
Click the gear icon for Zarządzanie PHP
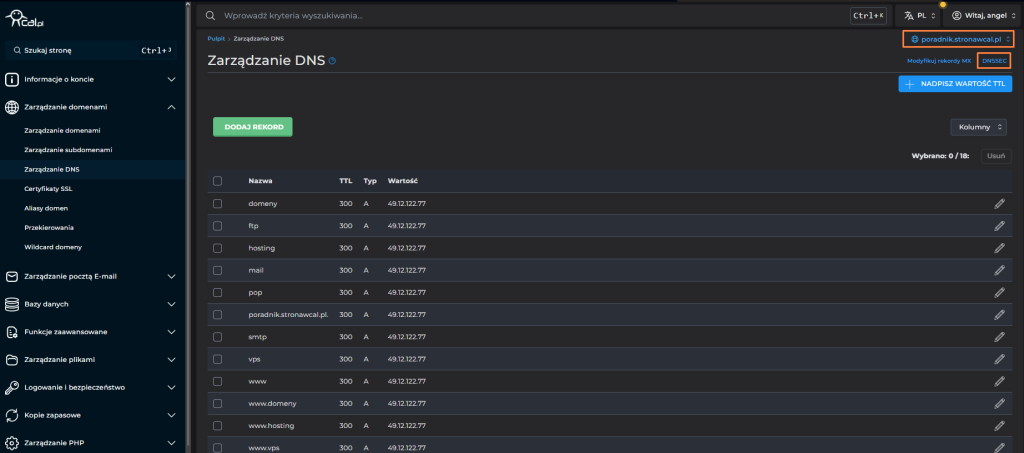(12, 443)
